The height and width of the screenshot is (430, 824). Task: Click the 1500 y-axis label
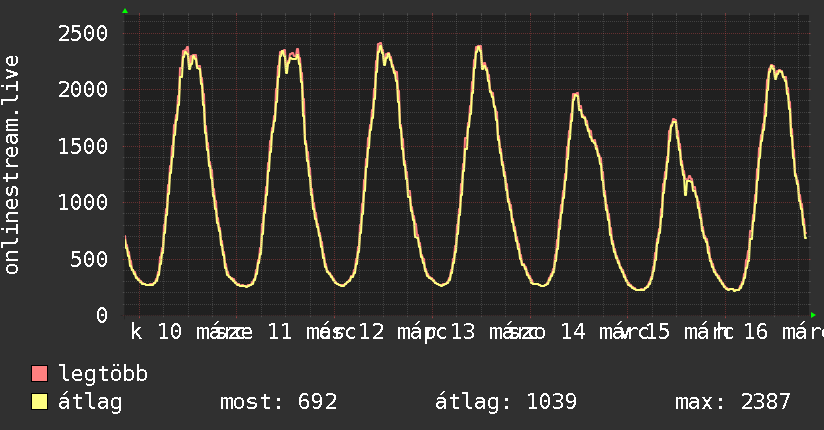point(83,146)
